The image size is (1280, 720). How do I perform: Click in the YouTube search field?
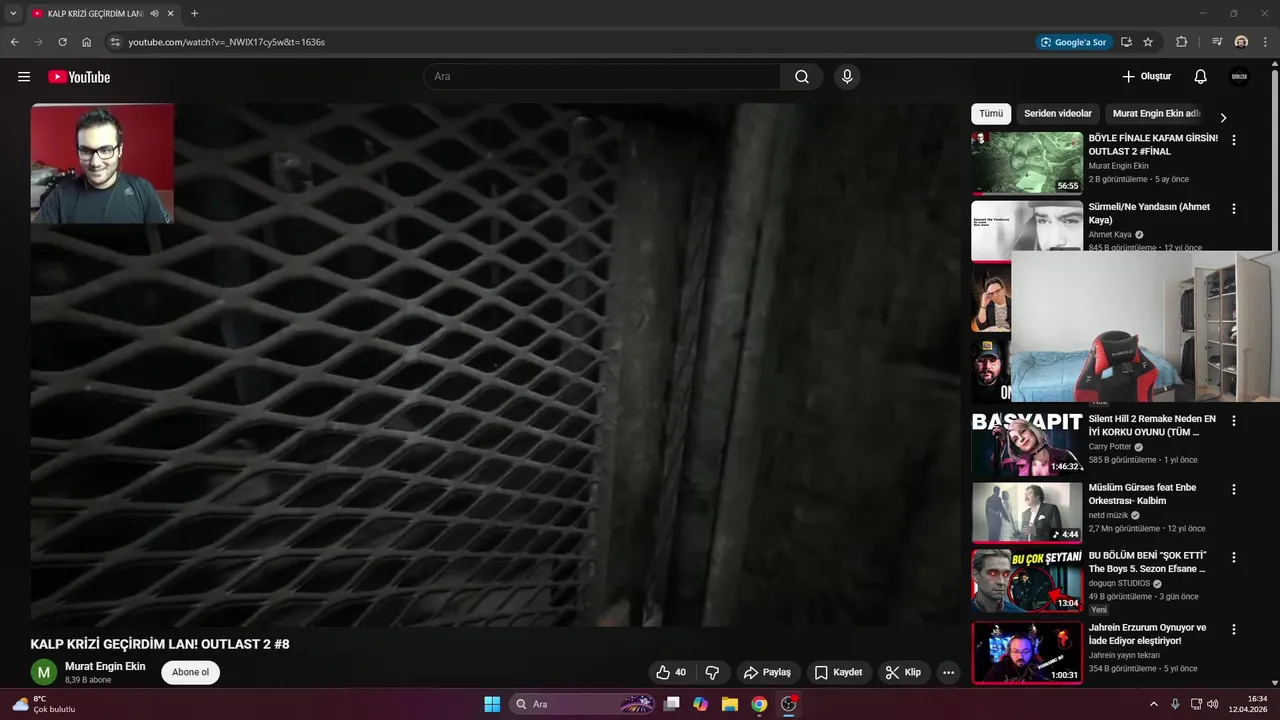[602, 77]
